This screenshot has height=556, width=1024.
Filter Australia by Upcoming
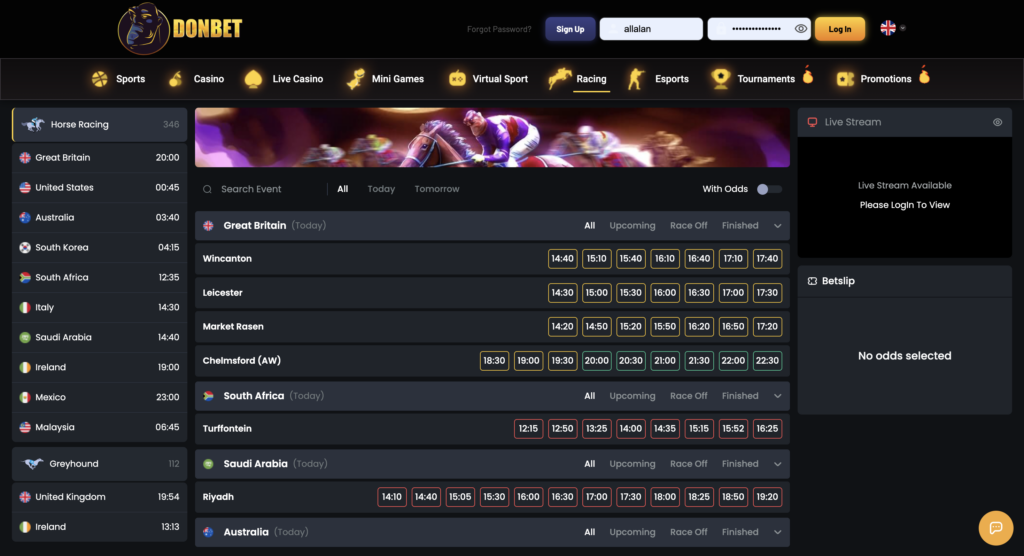pos(632,532)
